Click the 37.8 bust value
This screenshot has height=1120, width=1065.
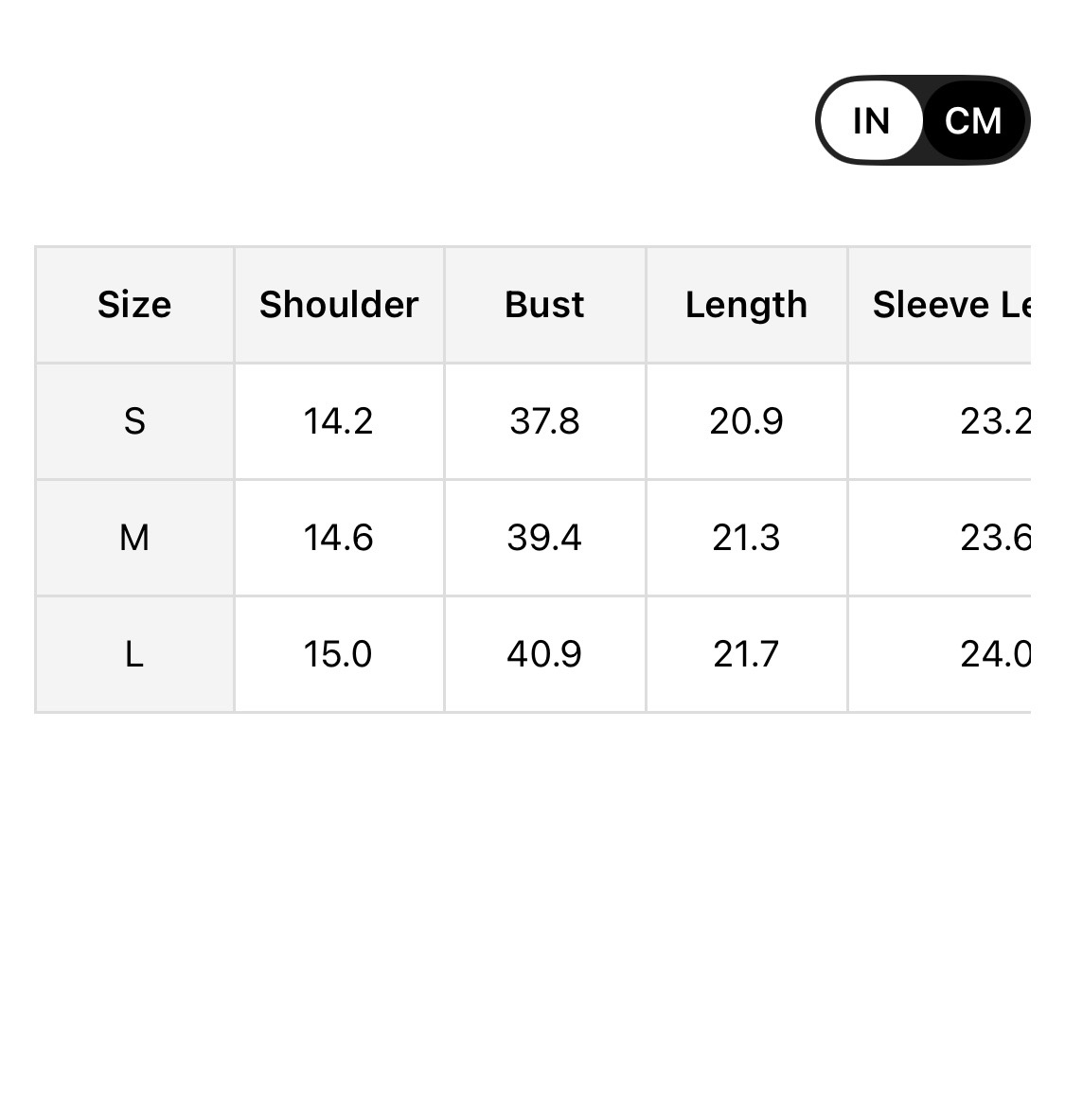coord(544,421)
